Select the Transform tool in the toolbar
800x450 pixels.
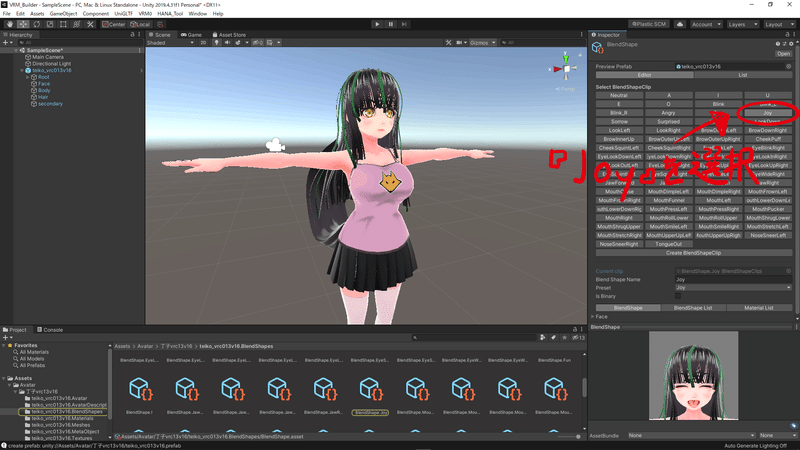click(x=77, y=24)
